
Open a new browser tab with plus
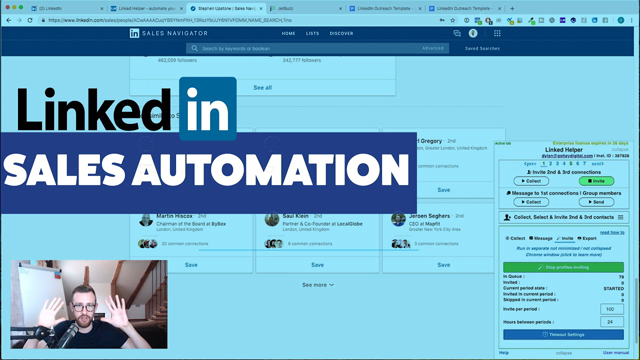512,8
